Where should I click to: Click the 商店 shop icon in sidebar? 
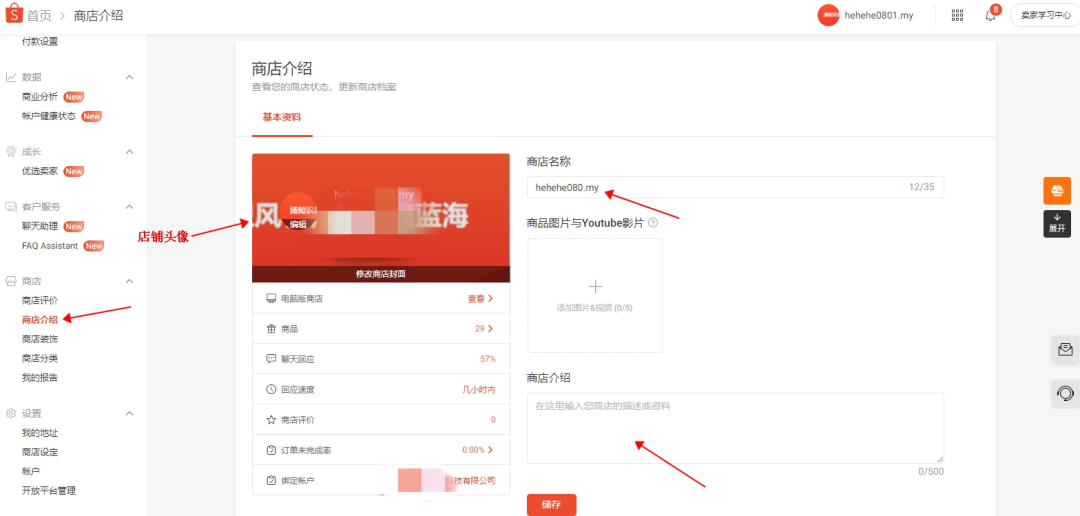click(11, 281)
